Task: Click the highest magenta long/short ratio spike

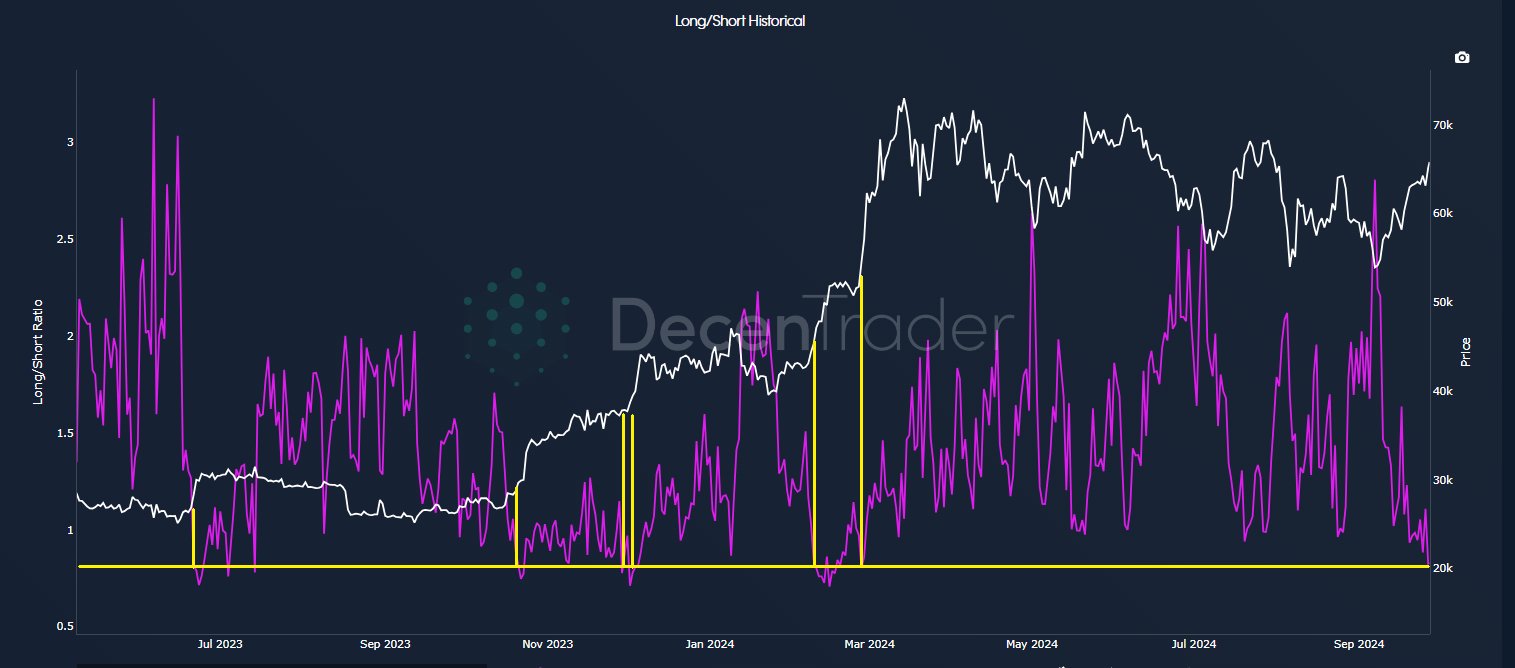Action: [x=153, y=101]
